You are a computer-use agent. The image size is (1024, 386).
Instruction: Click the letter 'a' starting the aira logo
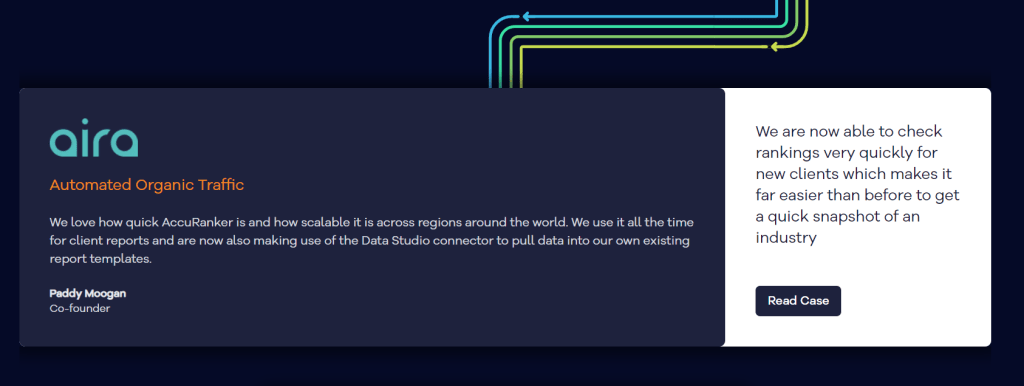click(61, 142)
